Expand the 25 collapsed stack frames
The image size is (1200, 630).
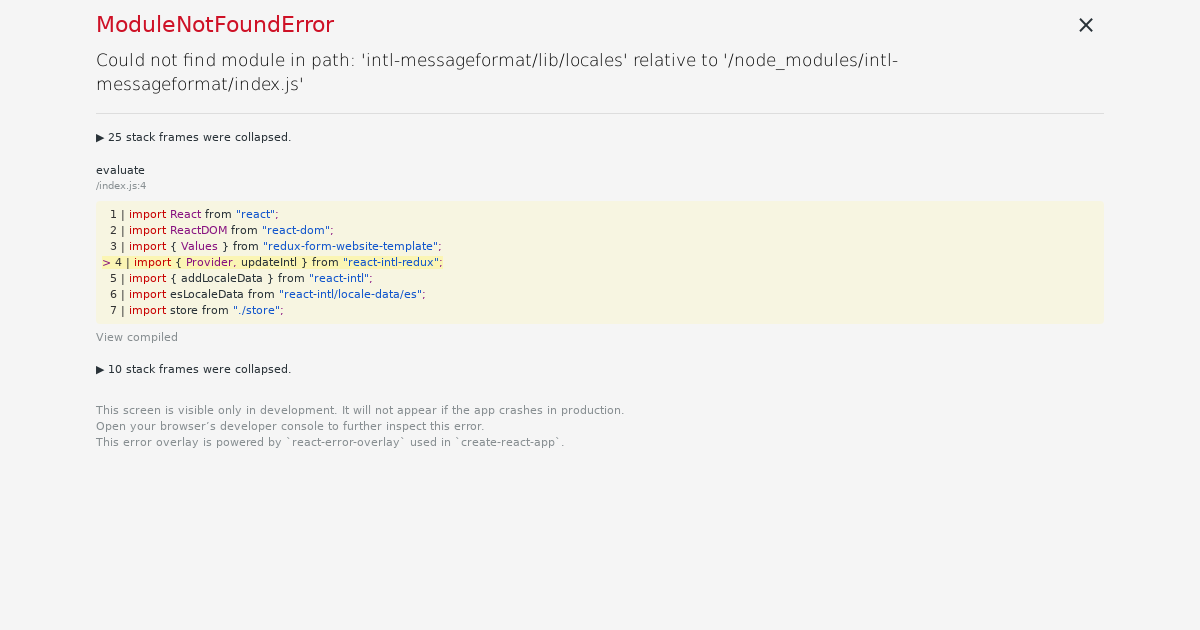click(x=193, y=137)
